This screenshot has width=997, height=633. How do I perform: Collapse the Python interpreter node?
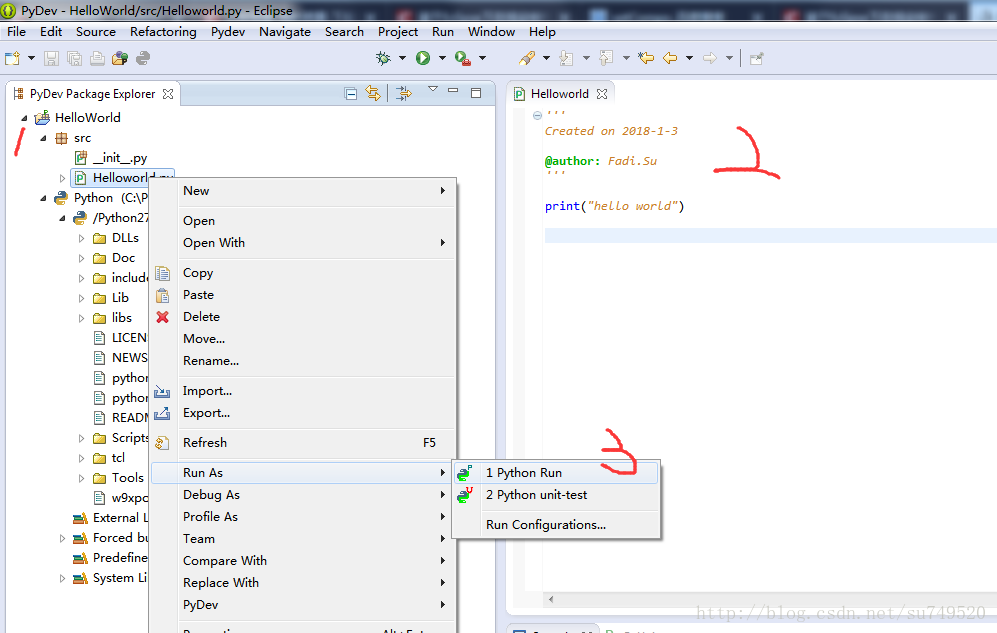[43, 198]
